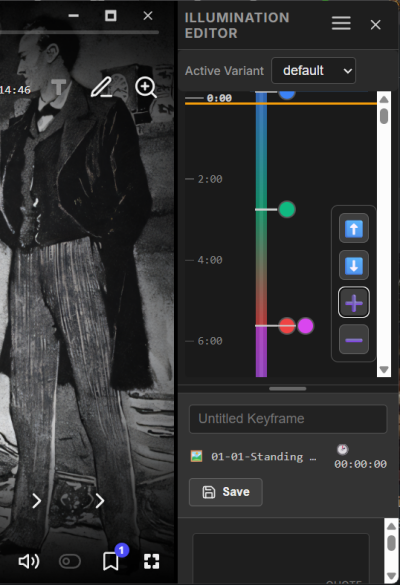Select the green keyframe marker on timeline
The image size is (400, 585).
pyautogui.click(x=287, y=209)
